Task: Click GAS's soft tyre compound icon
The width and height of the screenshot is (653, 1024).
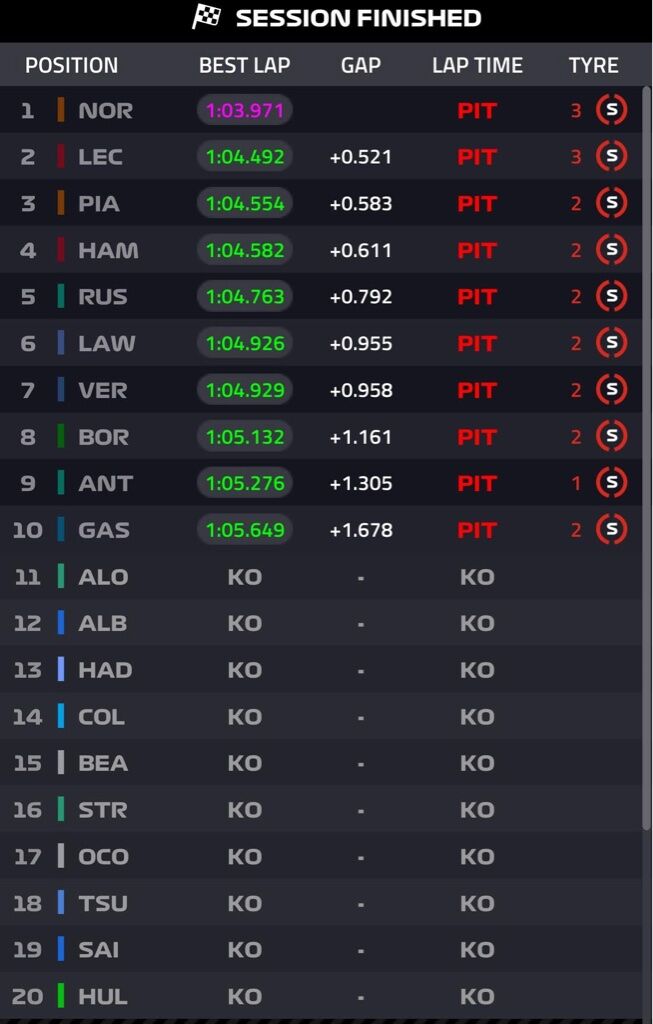Action: [x=611, y=530]
